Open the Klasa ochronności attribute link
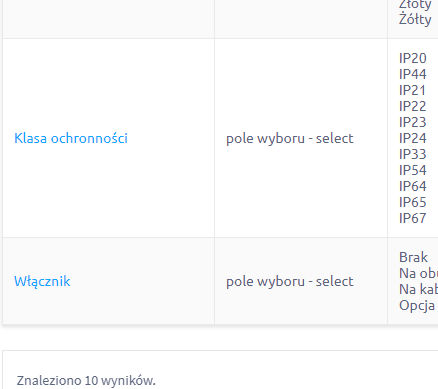Screen dimensions: 438x389 (x=71, y=138)
